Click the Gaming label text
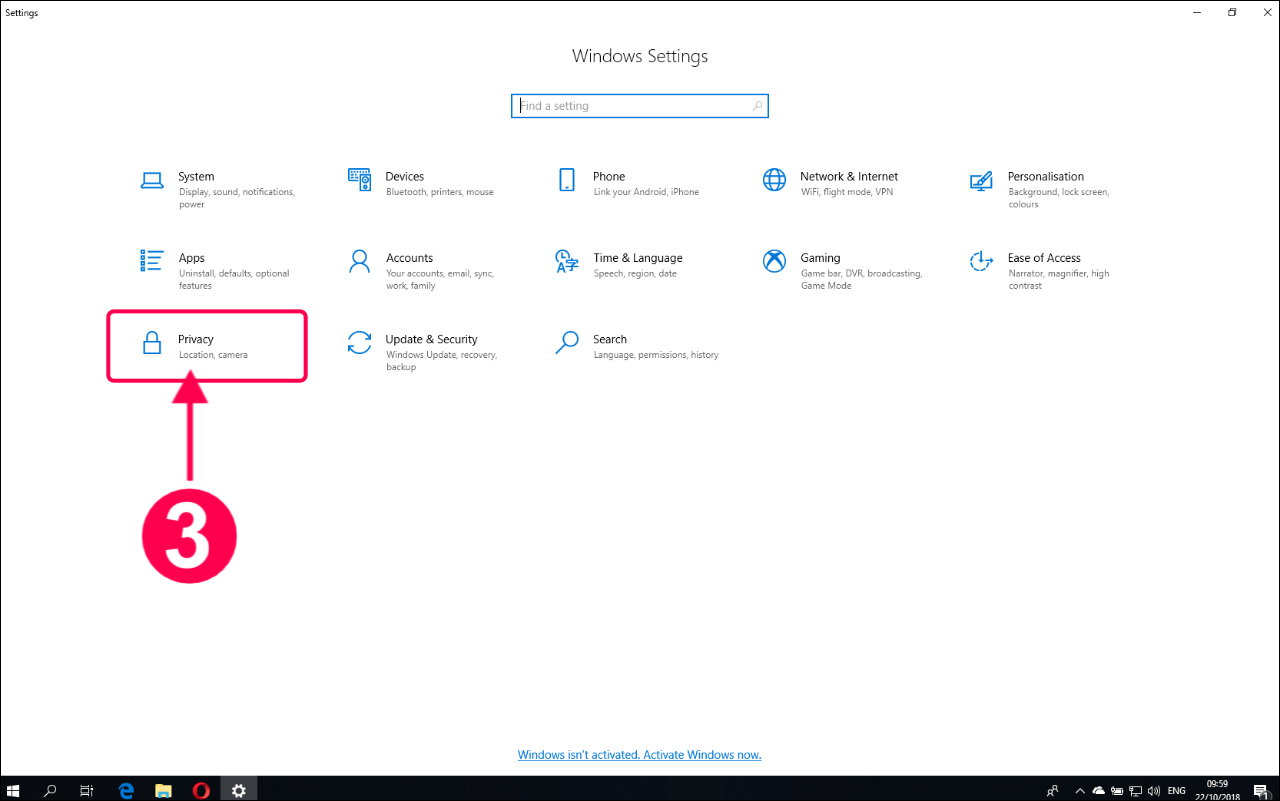The width and height of the screenshot is (1280, 801). (820, 258)
